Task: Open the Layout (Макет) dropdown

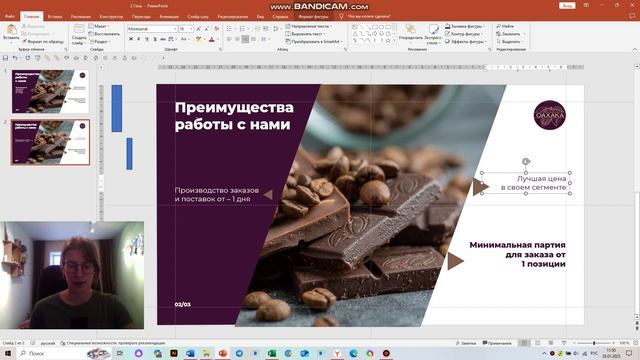Action: click(99, 27)
